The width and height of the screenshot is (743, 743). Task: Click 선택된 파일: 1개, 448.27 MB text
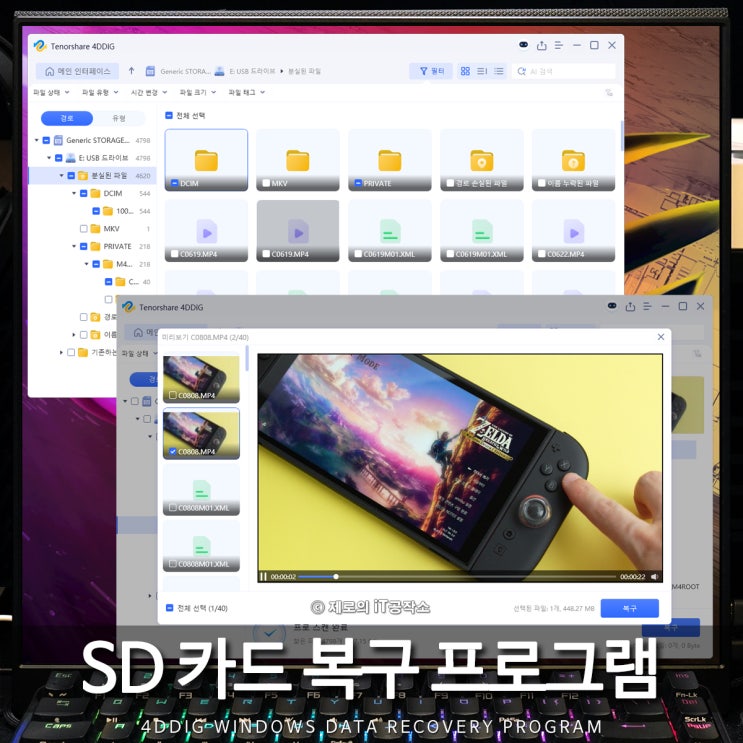point(554,608)
